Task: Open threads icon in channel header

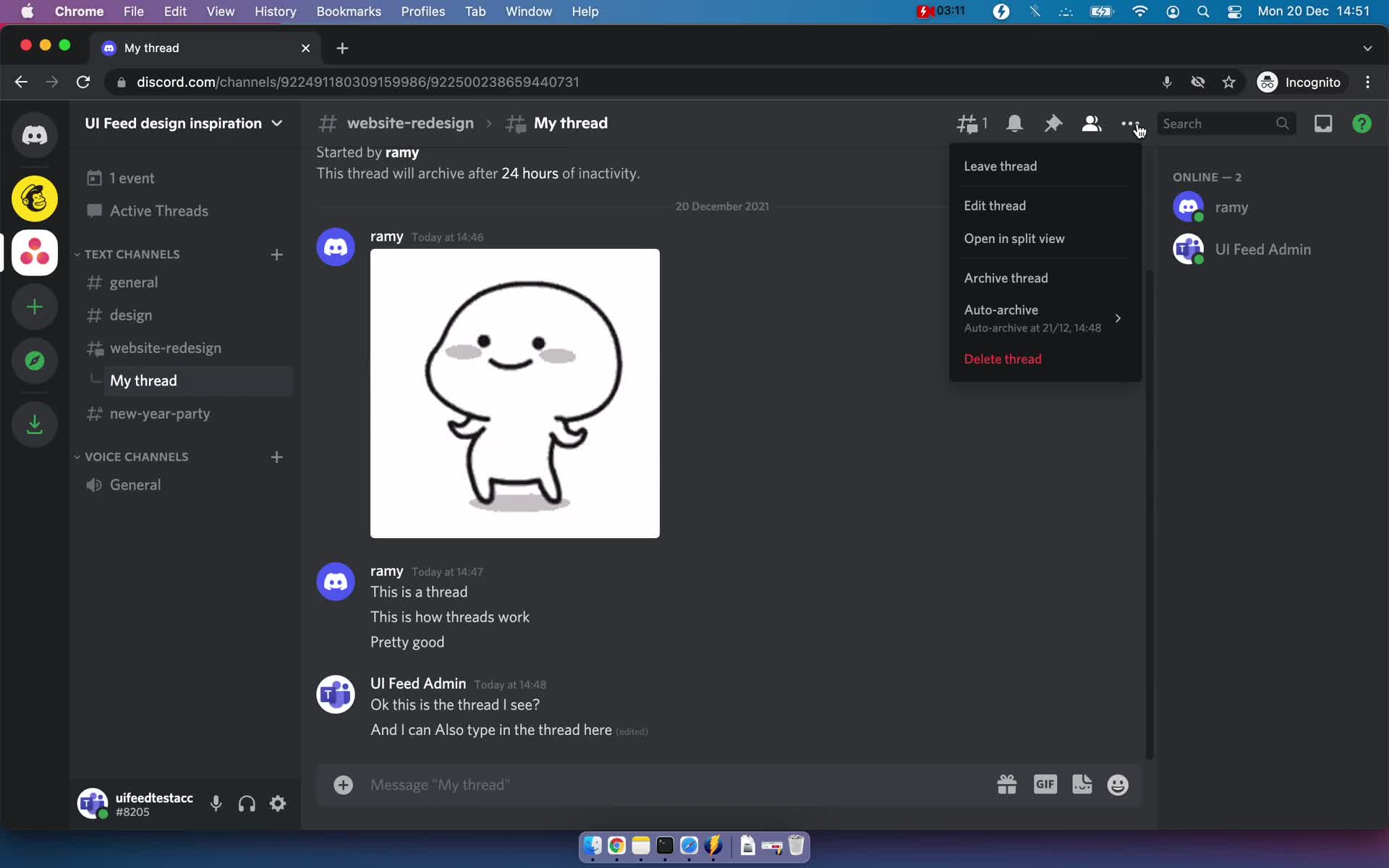Action: coord(972,124)
